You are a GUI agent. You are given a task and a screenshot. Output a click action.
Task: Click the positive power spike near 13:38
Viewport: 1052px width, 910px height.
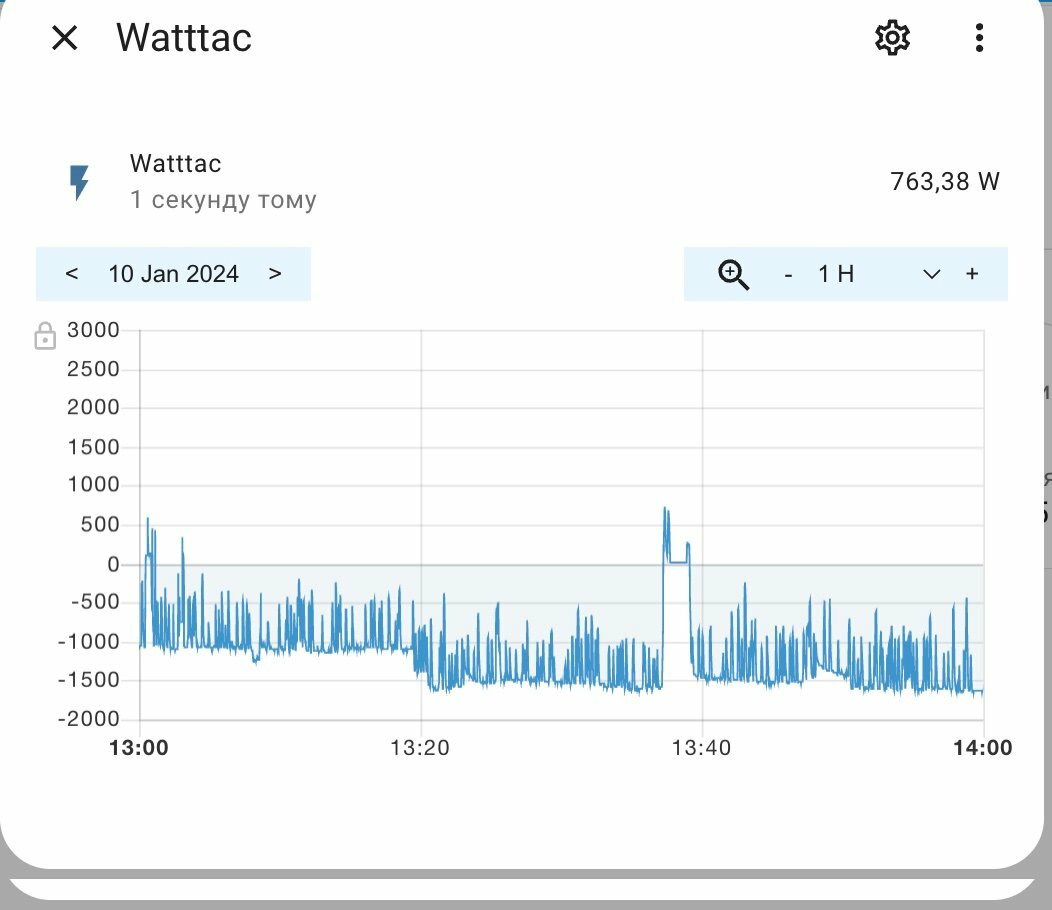tap(667, 530)
